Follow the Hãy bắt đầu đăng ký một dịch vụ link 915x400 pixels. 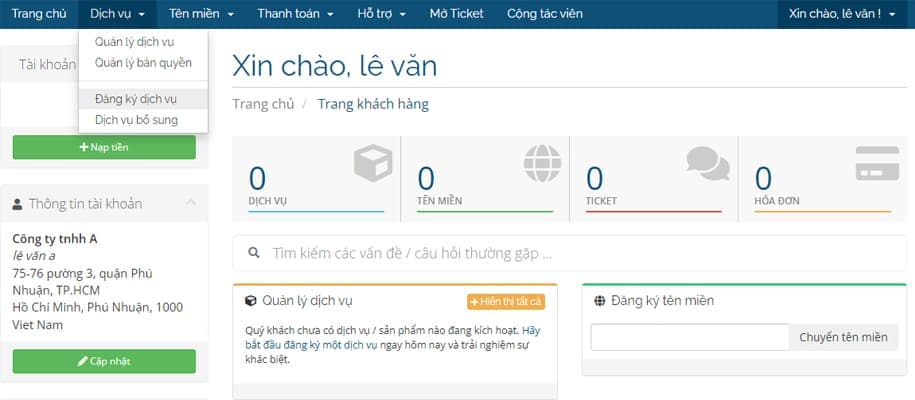(393, 338)
